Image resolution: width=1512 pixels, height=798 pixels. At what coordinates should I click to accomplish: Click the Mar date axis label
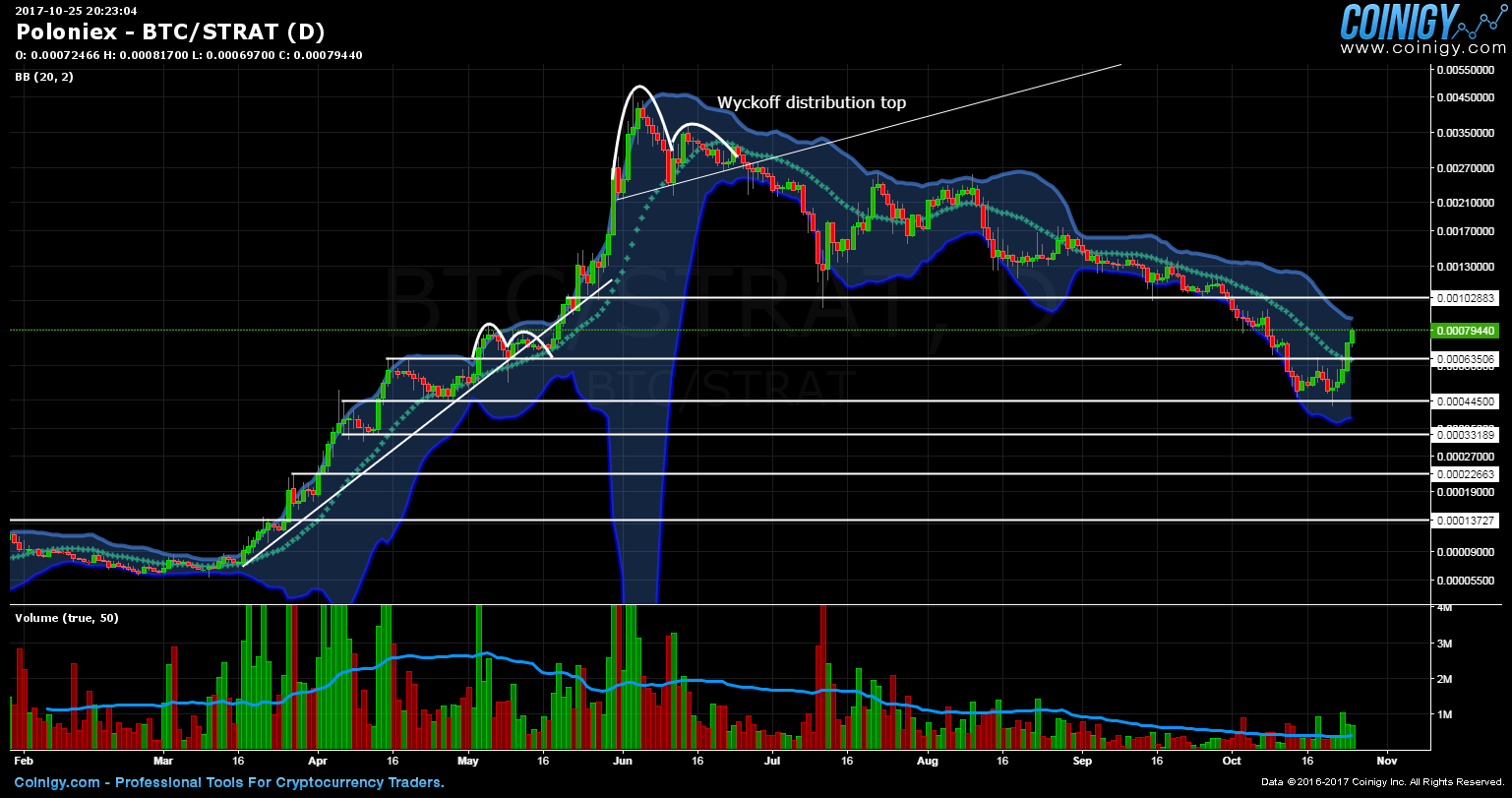coord(164,761)
